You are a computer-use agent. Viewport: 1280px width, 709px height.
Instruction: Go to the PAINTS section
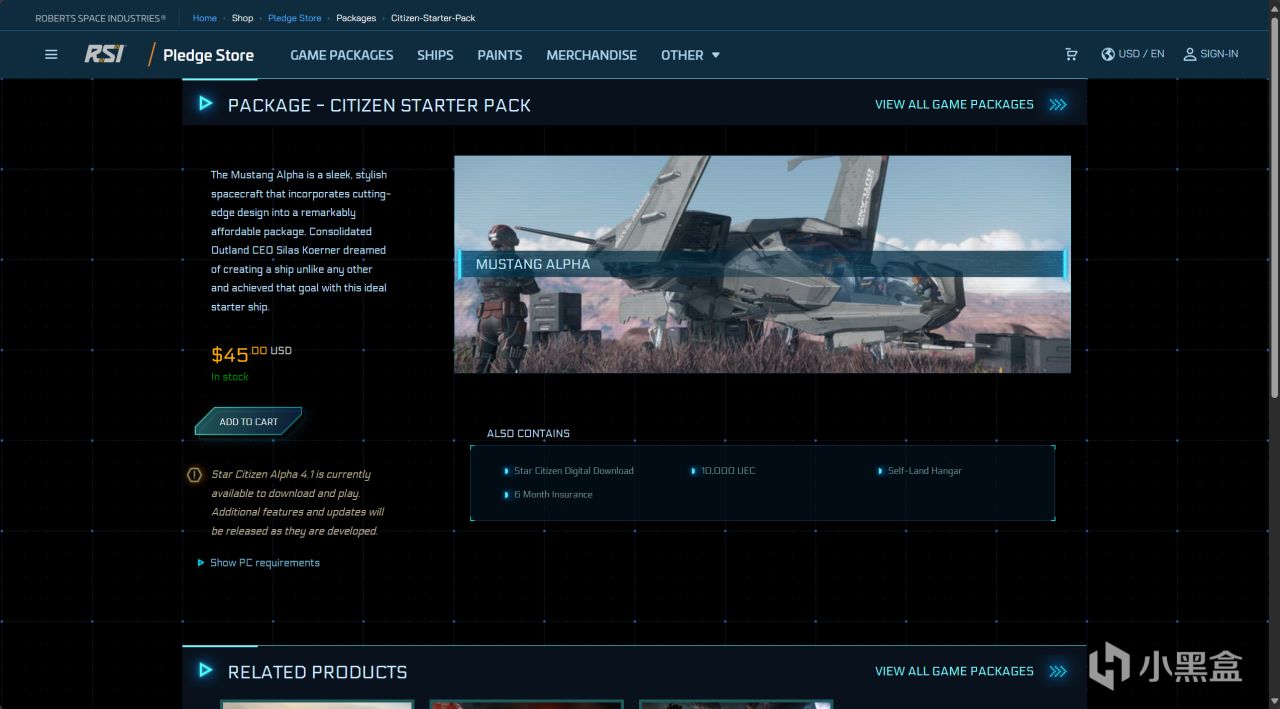[500, 55]
